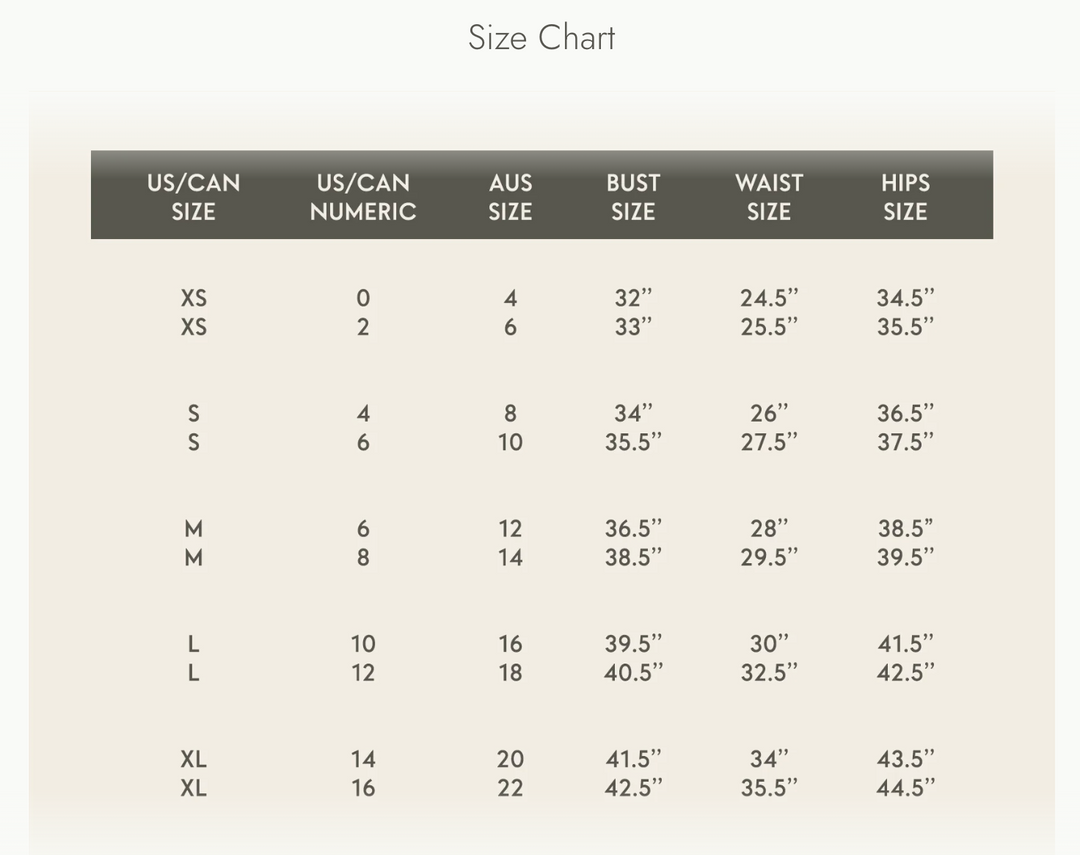Click the 32.5" waist measurement
Screen dimensions: 1080x855
point(769,672)
